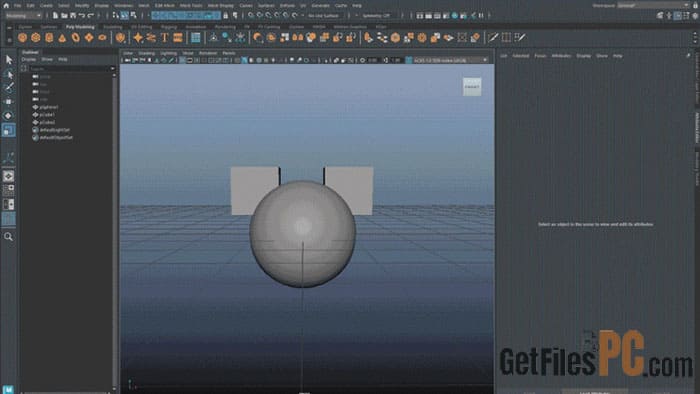
Task: Open viewport Panels menu
Action: click(229, 53)
